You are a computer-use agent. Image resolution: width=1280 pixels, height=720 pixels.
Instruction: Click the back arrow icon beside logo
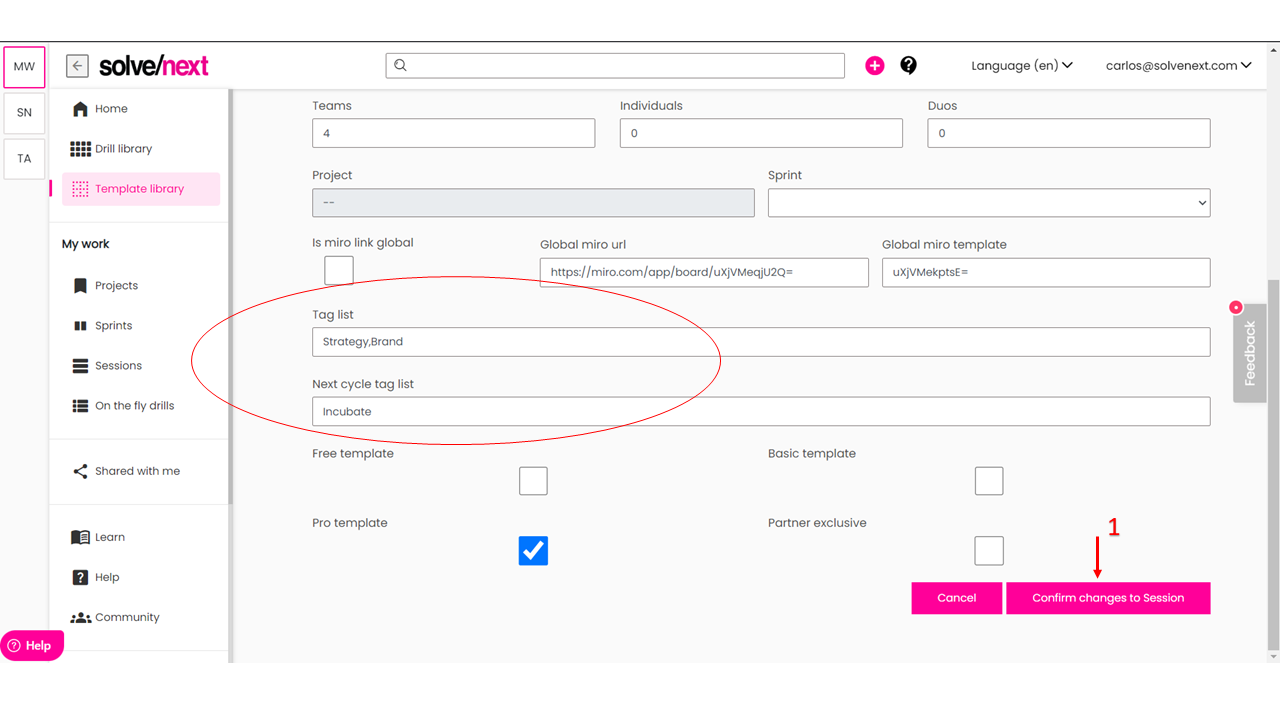(x=77, y=66)
